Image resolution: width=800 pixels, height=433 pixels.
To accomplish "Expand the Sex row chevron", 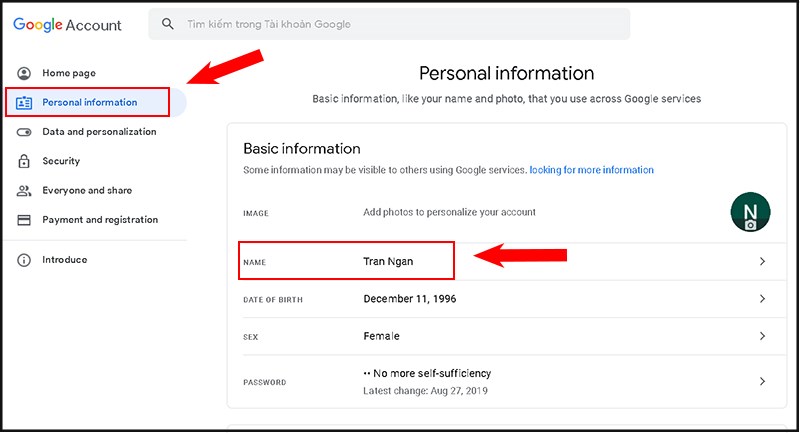I will 762,336.
